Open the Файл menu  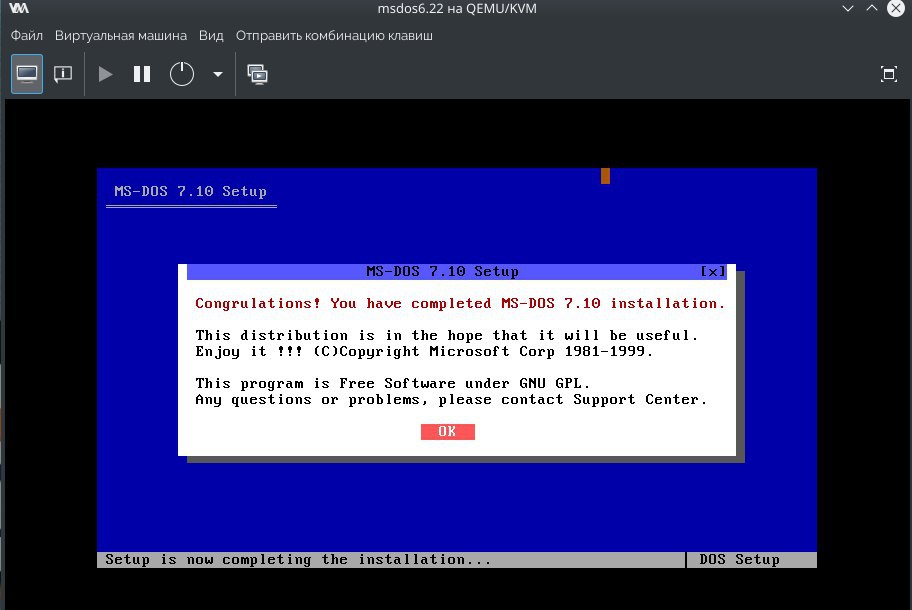[x=27, y=35]
